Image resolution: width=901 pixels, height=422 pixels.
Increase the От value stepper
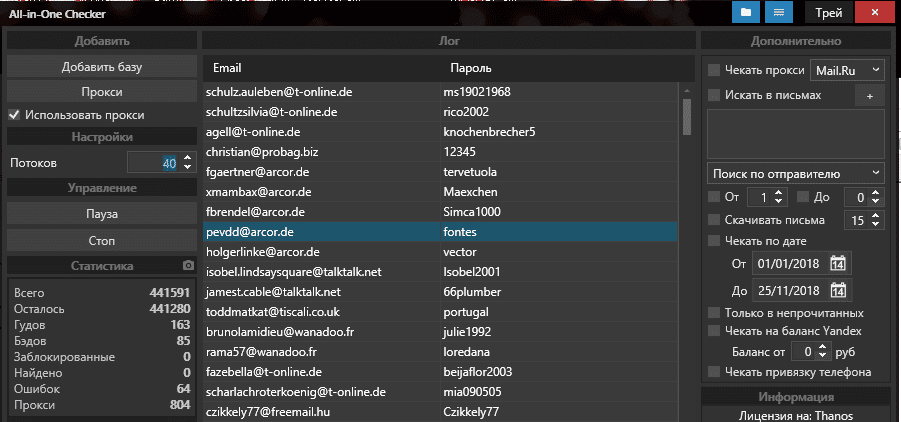pos(778,194)
